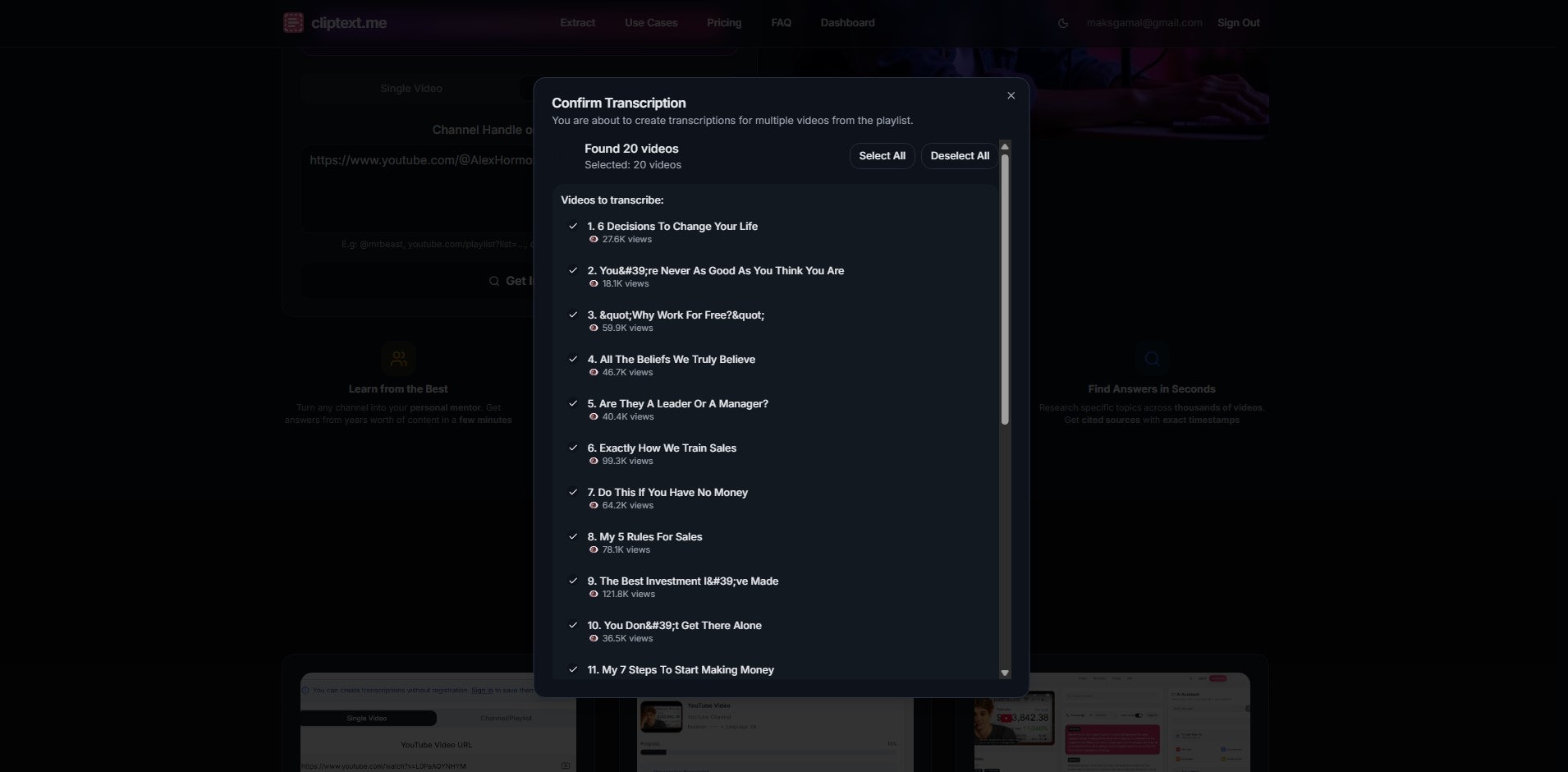Click the maksgamal@gmail.com account email
Image resolution: width=1568 pixels, height=772 pixels.
[1144, 23]
